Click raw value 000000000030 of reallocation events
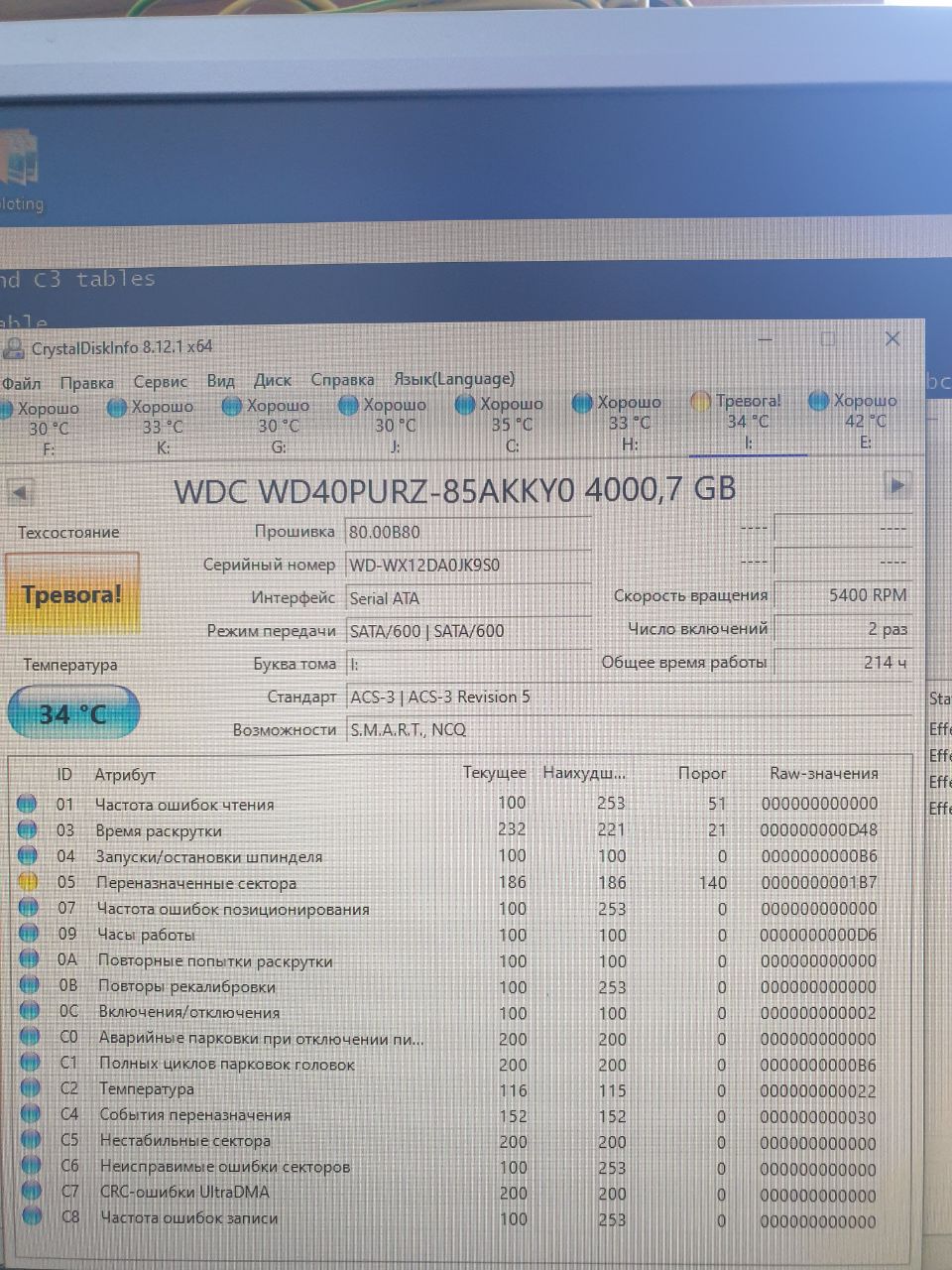The height and width of the screenshot is (1270, 952). 819,1116
